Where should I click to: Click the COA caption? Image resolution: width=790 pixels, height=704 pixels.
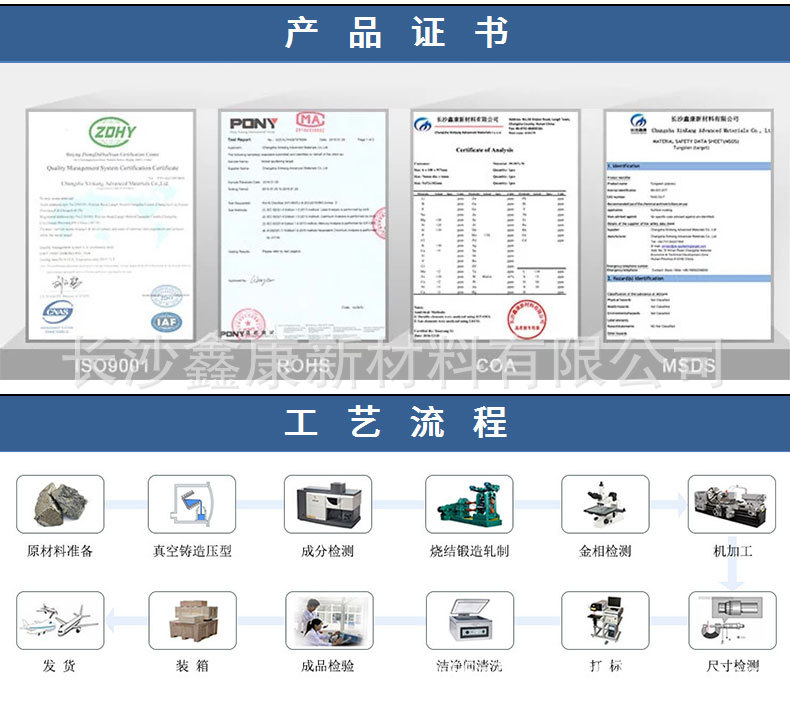coord(496,366)
